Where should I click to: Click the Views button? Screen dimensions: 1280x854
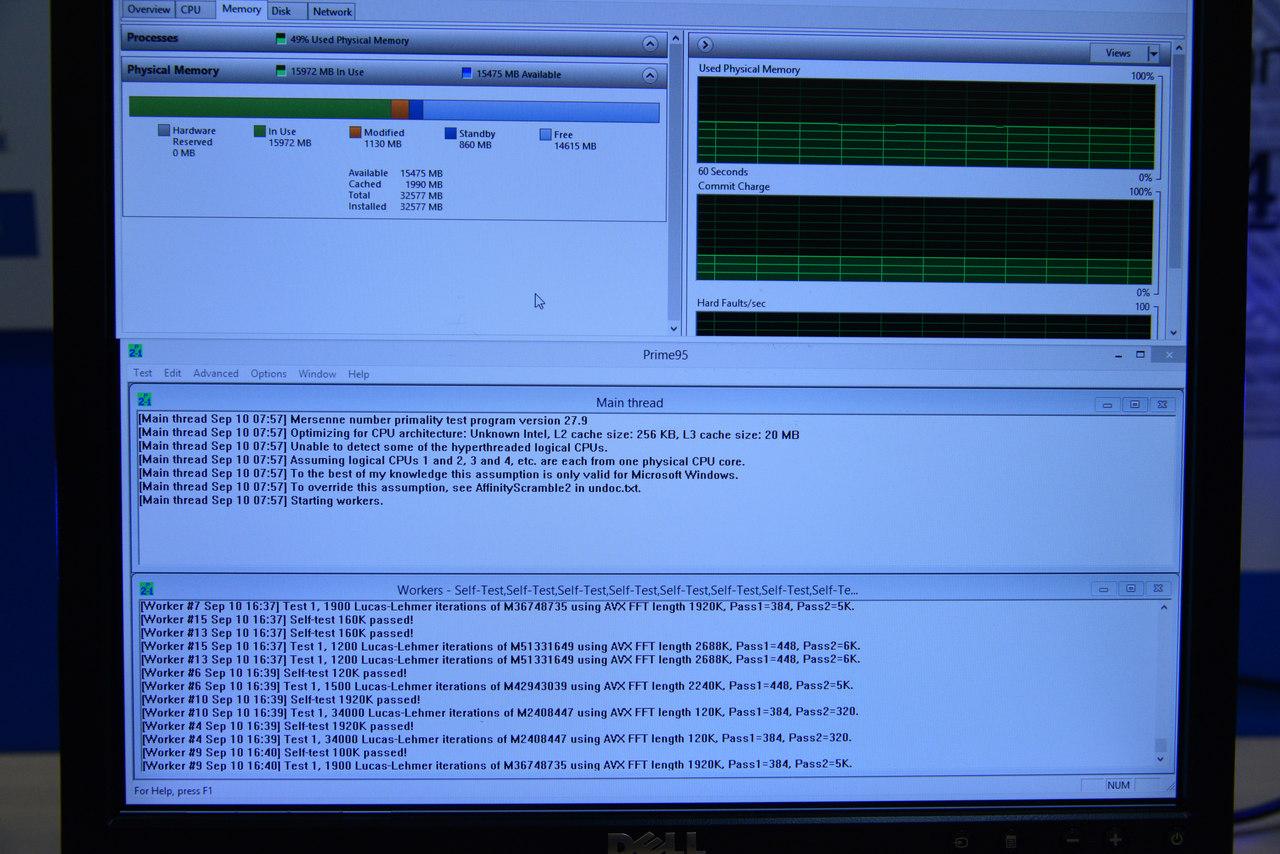[x=1118, y=53]
